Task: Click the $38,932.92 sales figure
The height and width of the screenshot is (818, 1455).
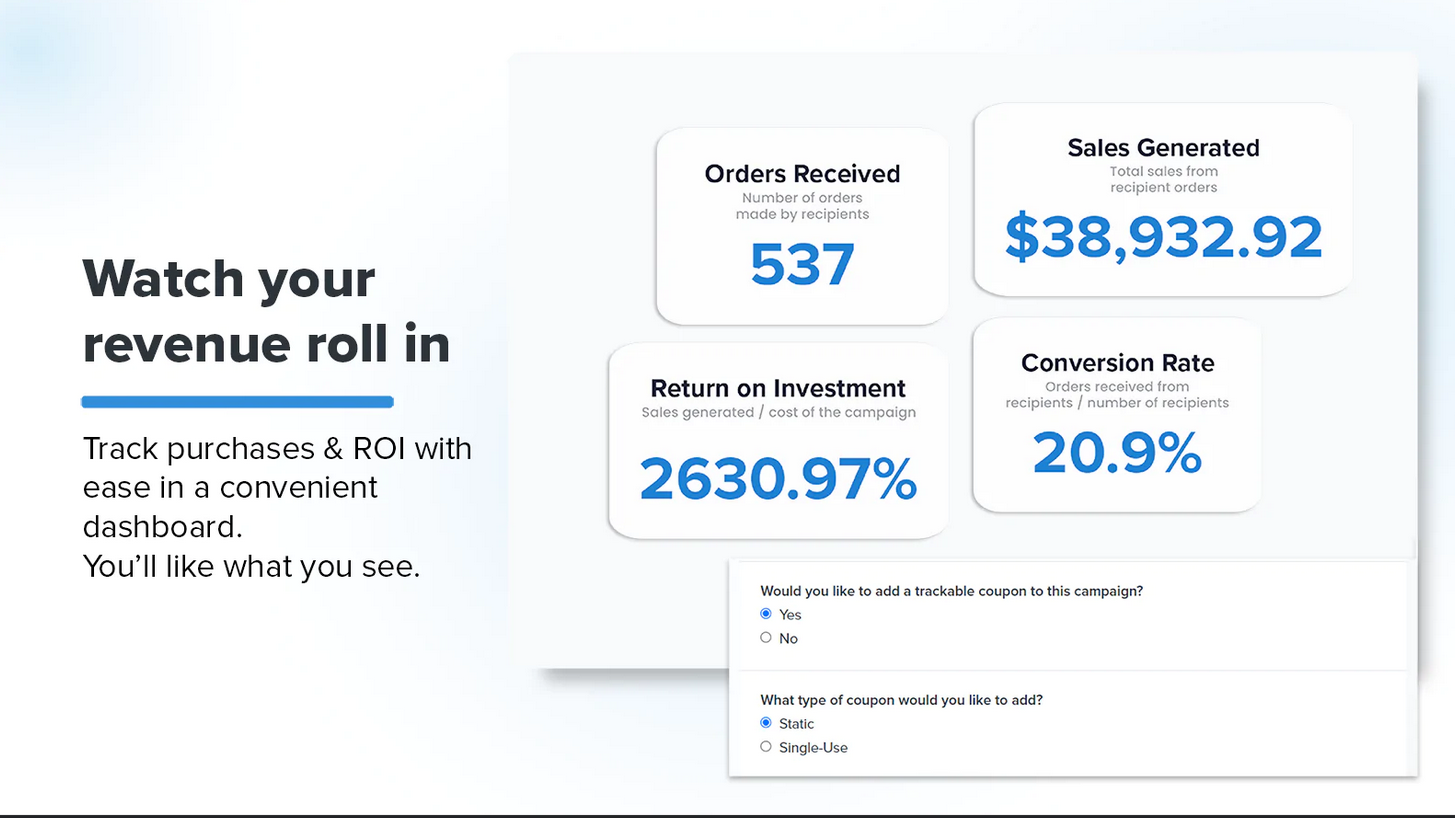Action: [x=1163, y=238]
